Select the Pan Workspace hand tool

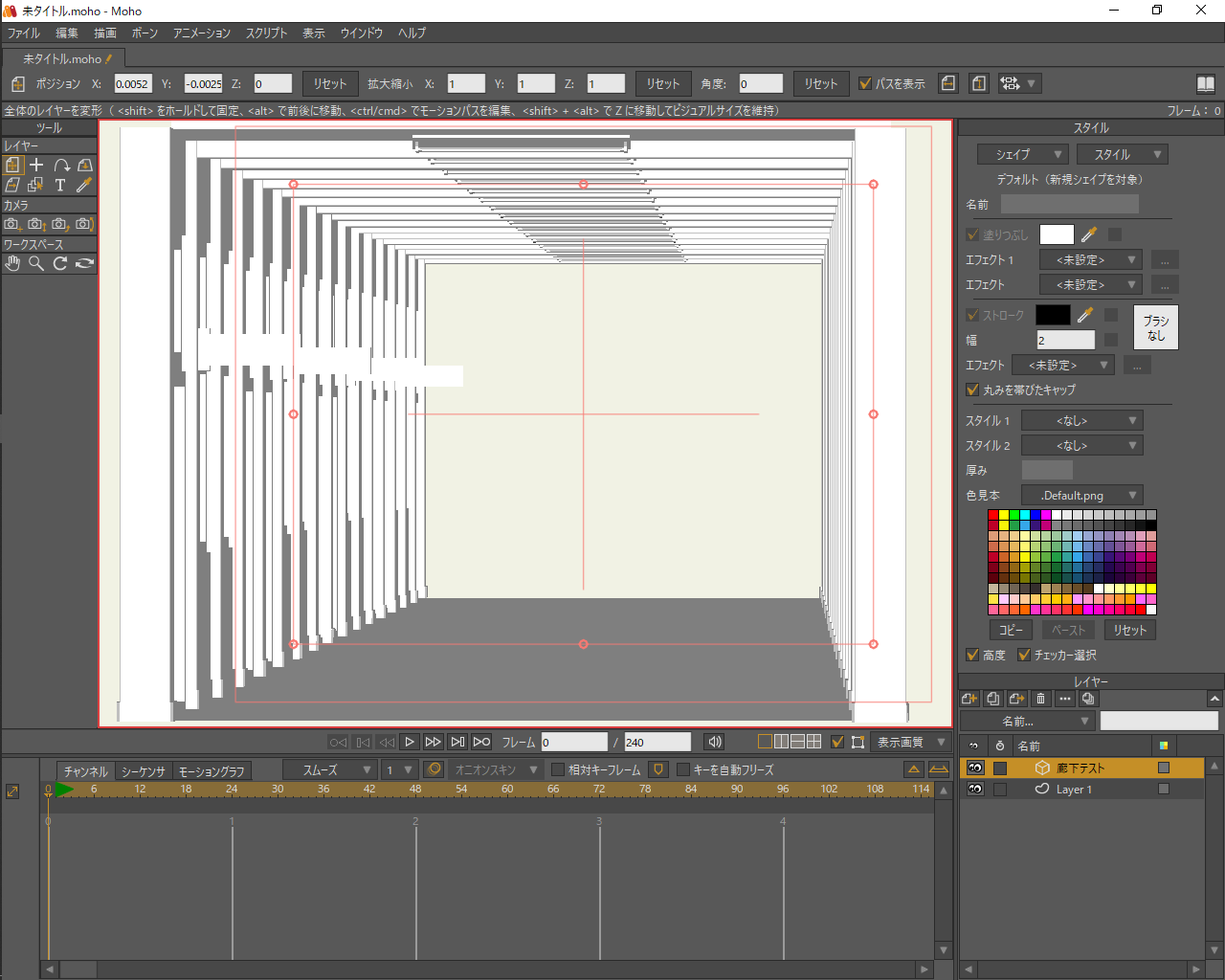12,263
